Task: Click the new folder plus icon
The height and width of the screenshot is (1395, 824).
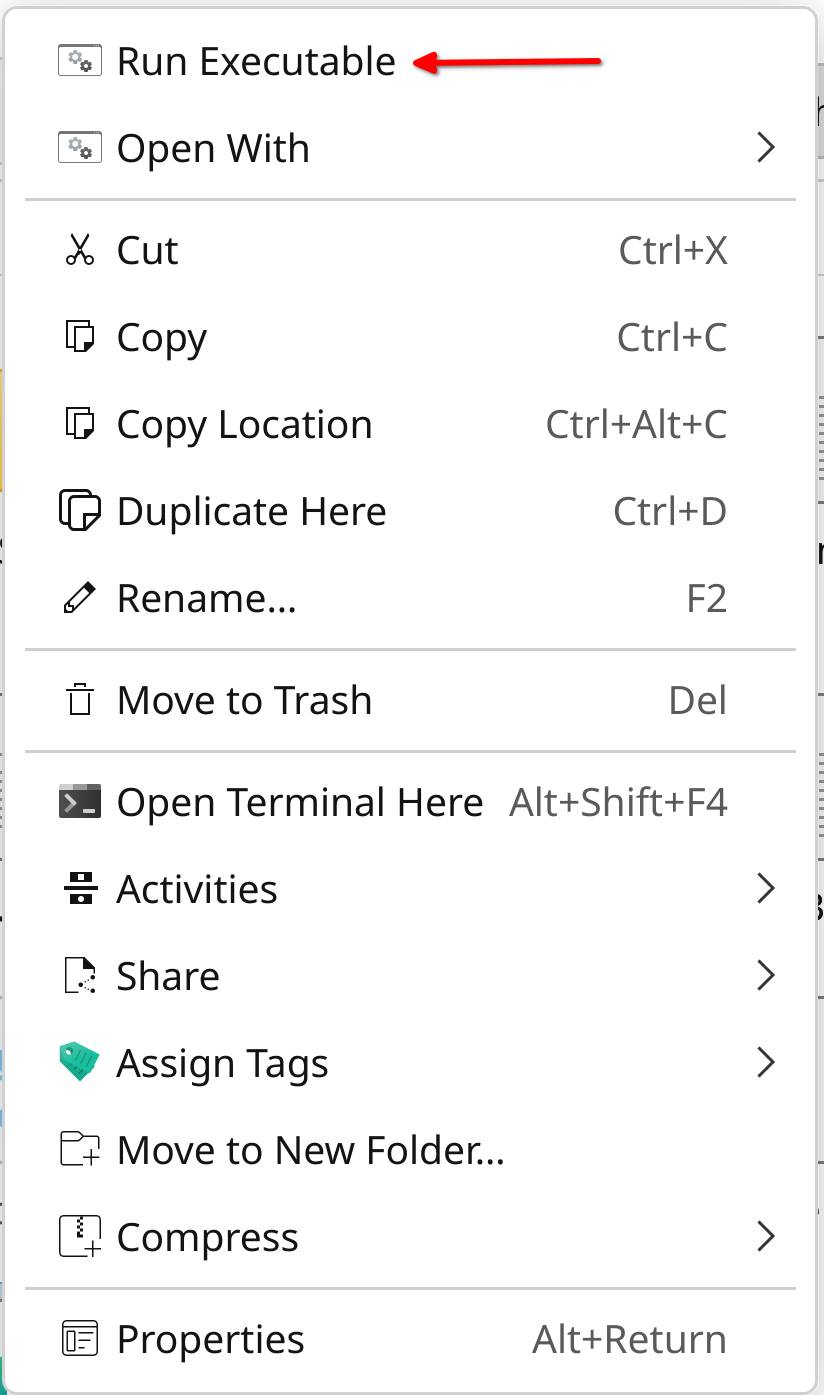Action: pyautogui.click(x=80, y=1150)
